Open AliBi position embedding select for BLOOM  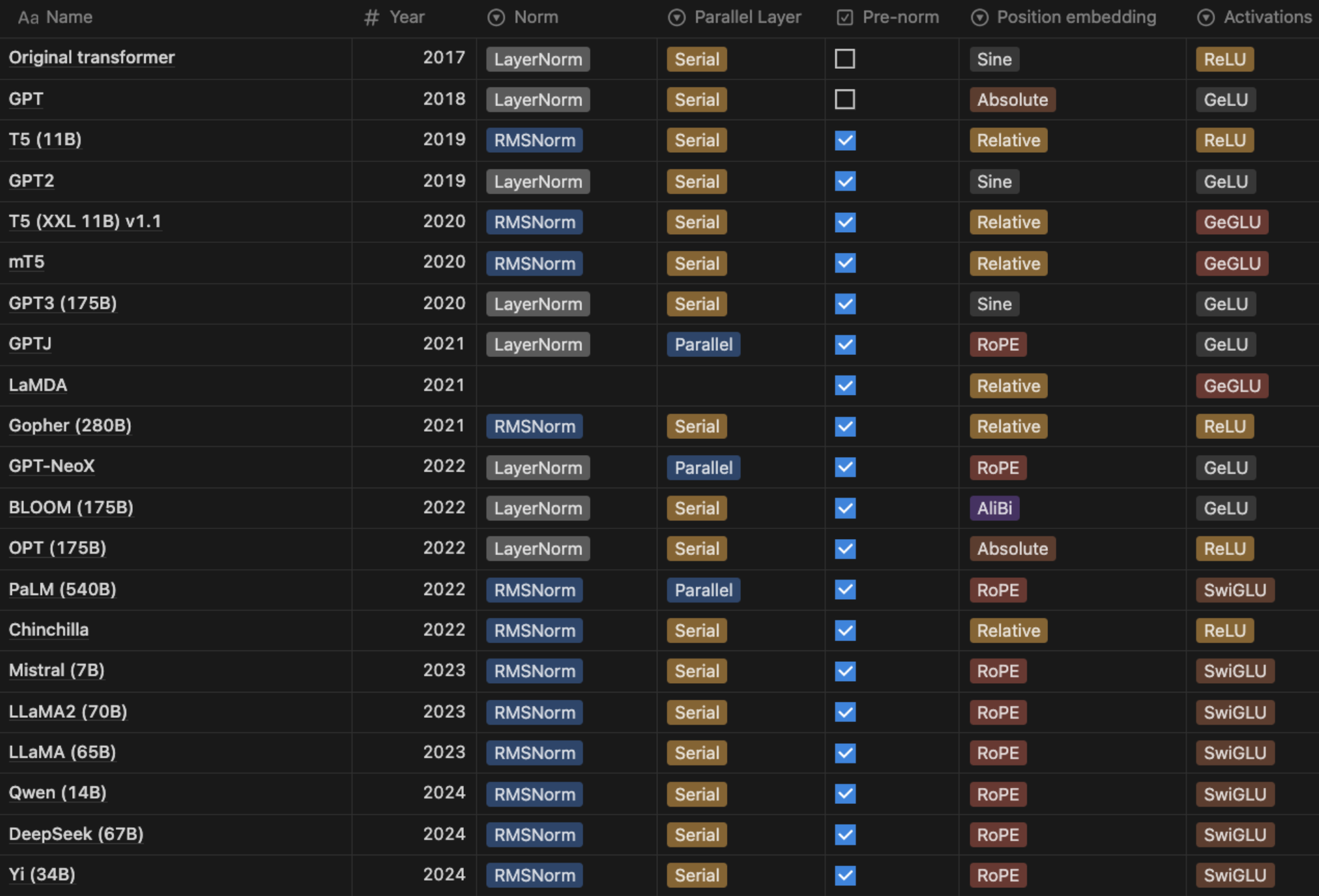click(x=994, y=508)
